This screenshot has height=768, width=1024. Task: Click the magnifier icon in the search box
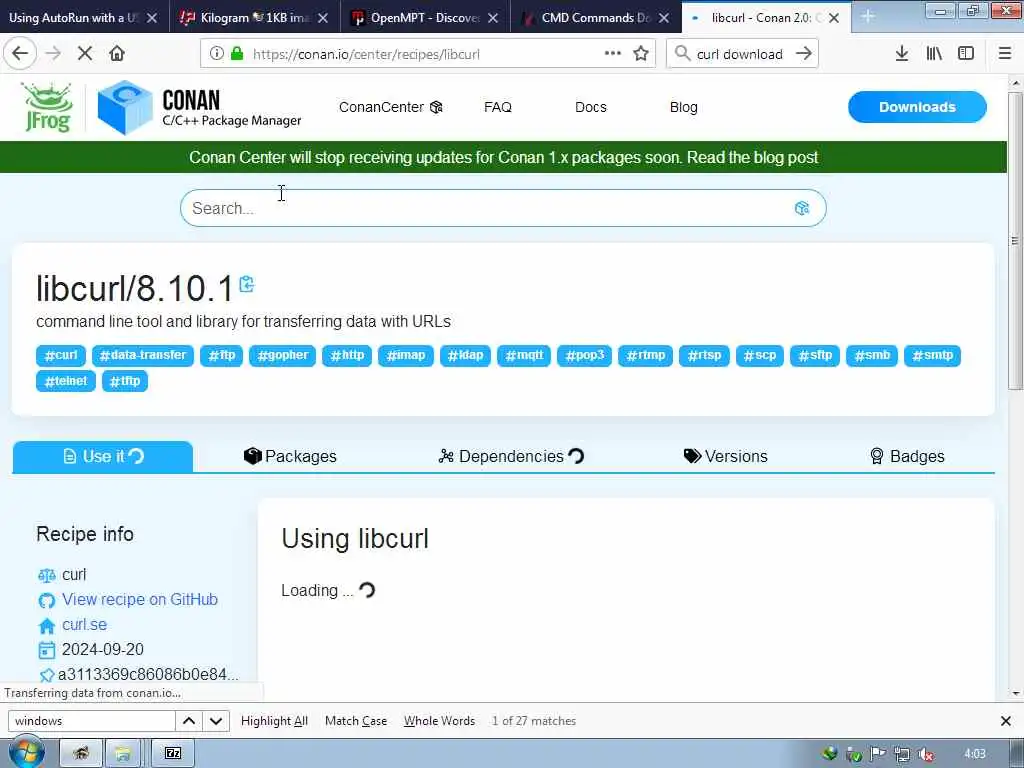pyautogui.click(x=682, y=54)
